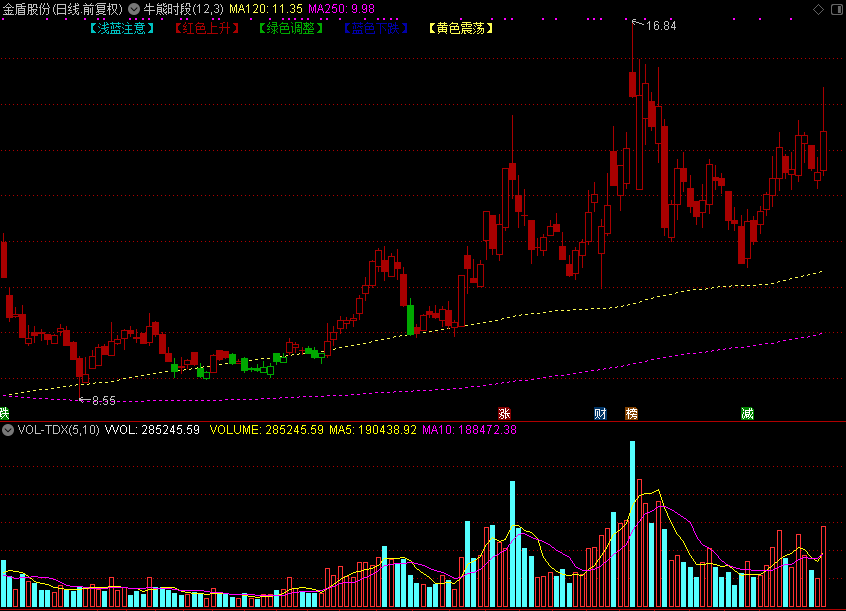Image resolution: width=846 pixels, height=611 pixels.
Task: Click the VOLUME: 285245.59 value
Action: (x=267, y=430)
